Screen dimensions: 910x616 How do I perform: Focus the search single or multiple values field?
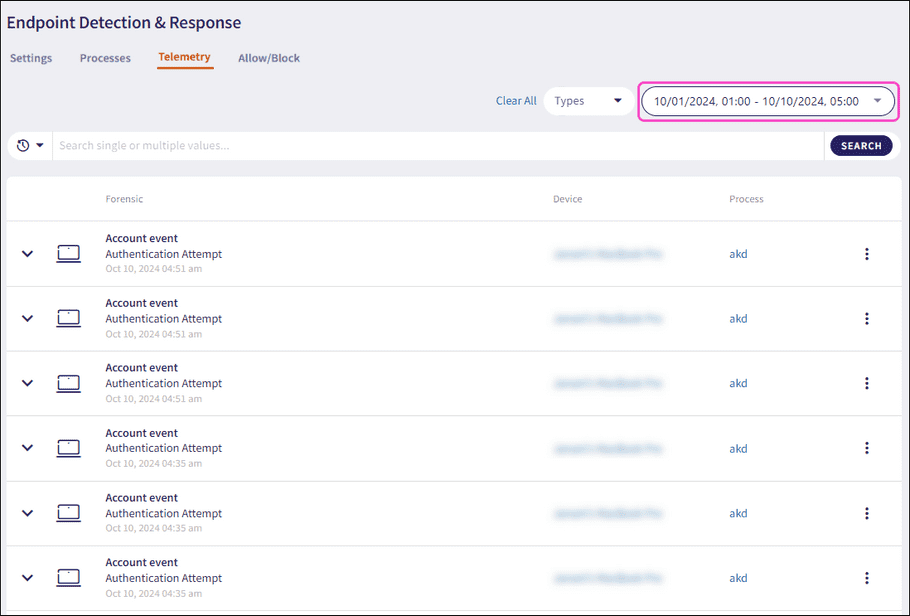437,146
